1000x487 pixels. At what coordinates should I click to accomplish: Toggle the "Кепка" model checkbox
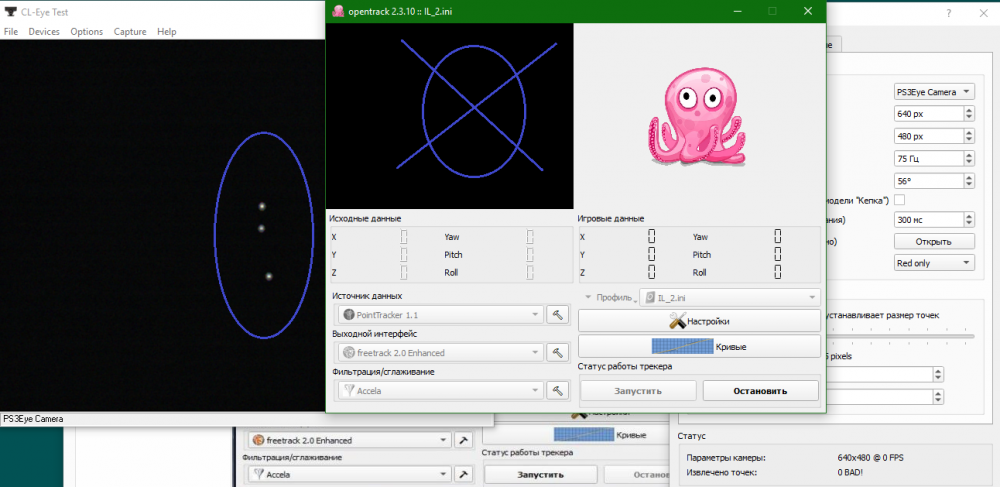(x=899, y=200)
